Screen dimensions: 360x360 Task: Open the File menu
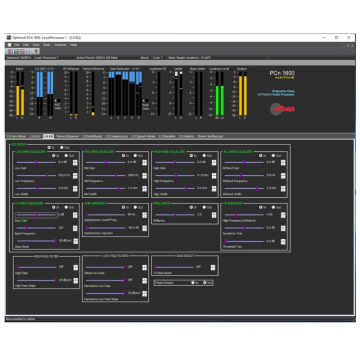(17, 45)
